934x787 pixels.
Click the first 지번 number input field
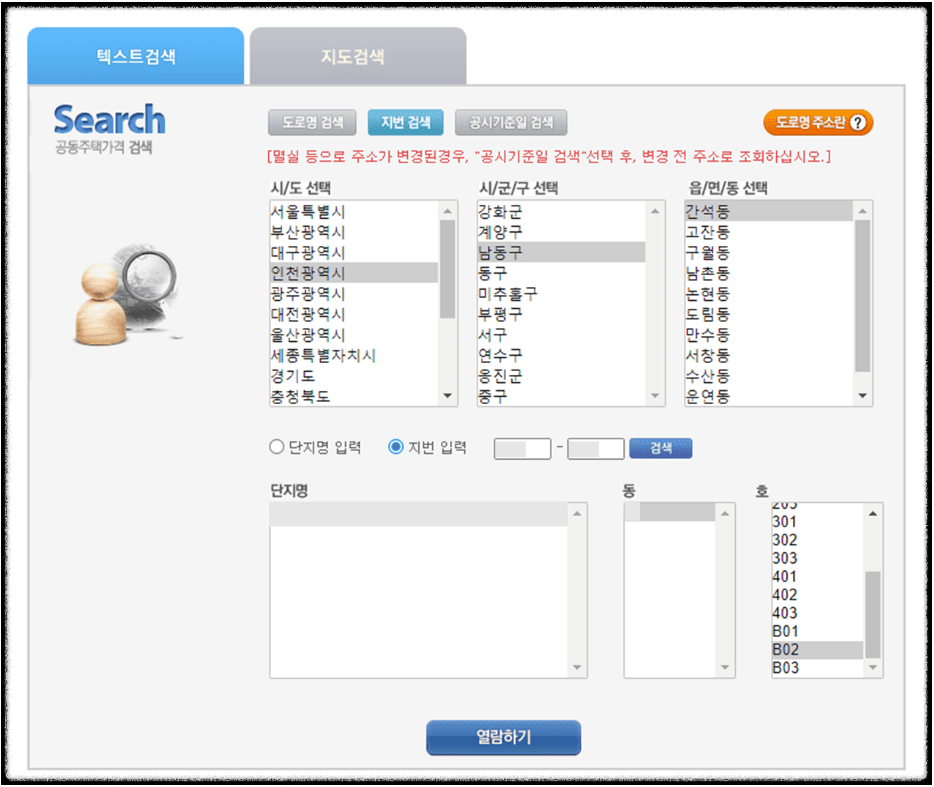521,448
